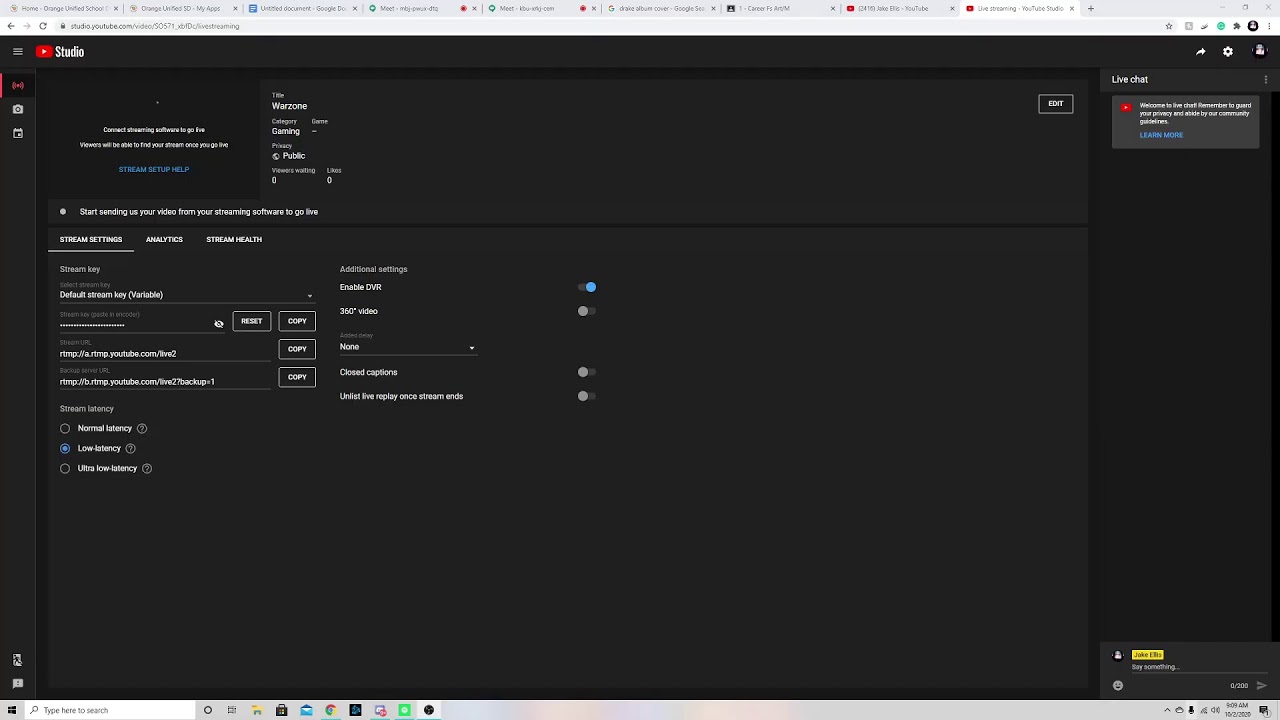
Task: Click the Windows Type here to search box
Action: tap(110, 710)
